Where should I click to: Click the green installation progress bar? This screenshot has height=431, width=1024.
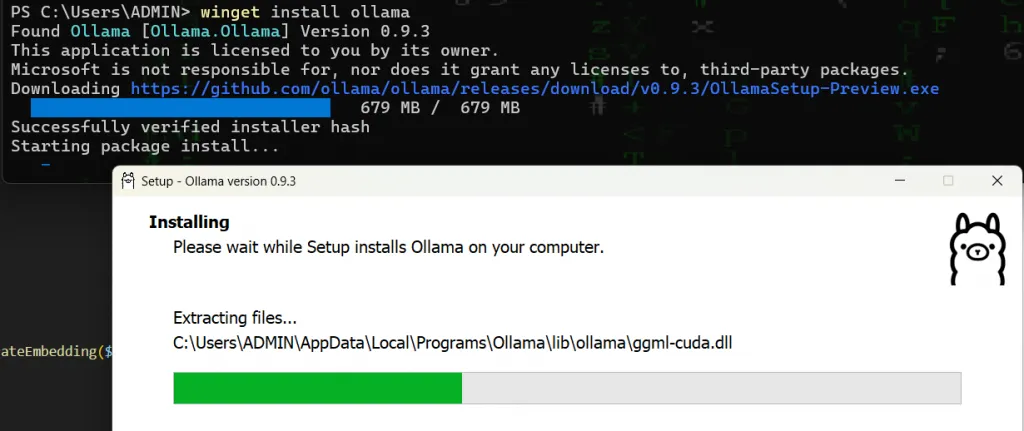click(317, 388)
